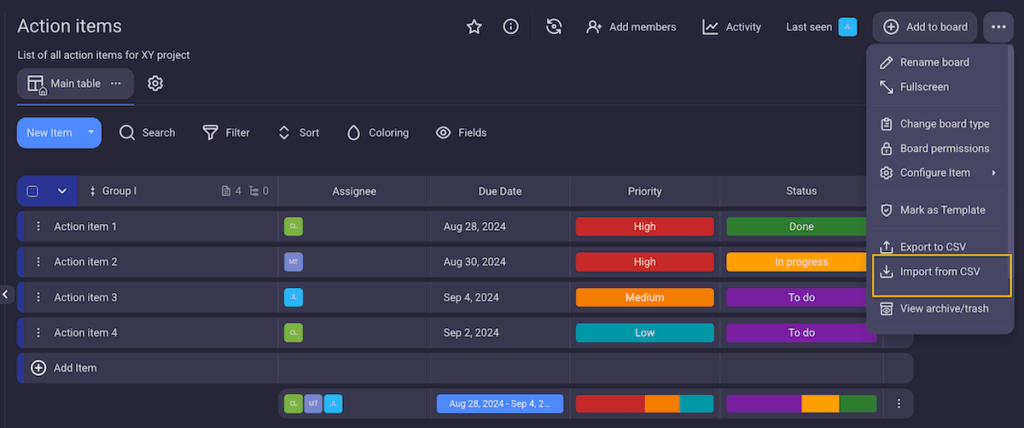Tick the select-all checkbox in Group I header
Image resolution: width=1024 pixels, height=428 pixels.
point(33,191)
